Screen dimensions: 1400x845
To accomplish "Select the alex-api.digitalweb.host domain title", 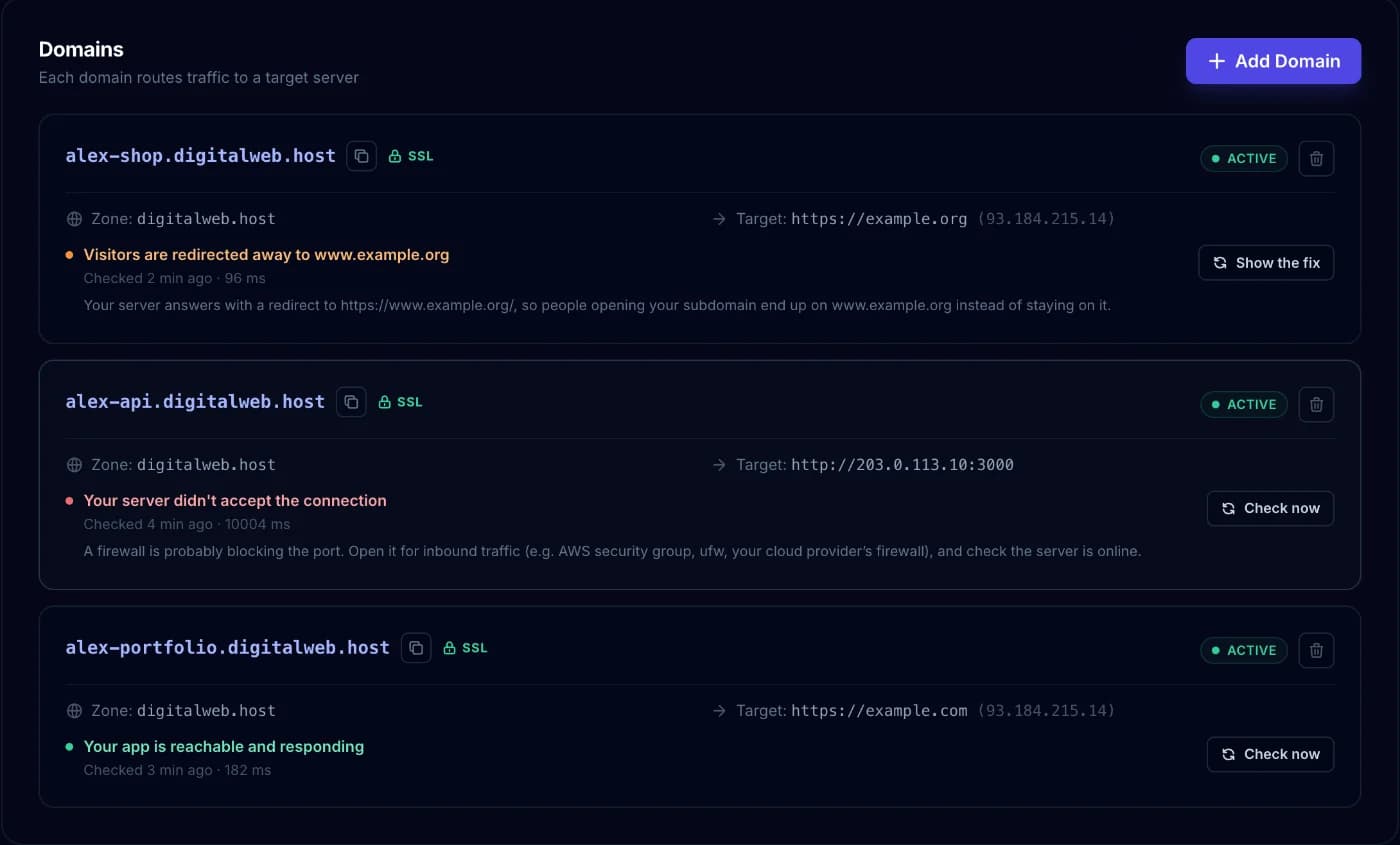I will coord(195,402).
